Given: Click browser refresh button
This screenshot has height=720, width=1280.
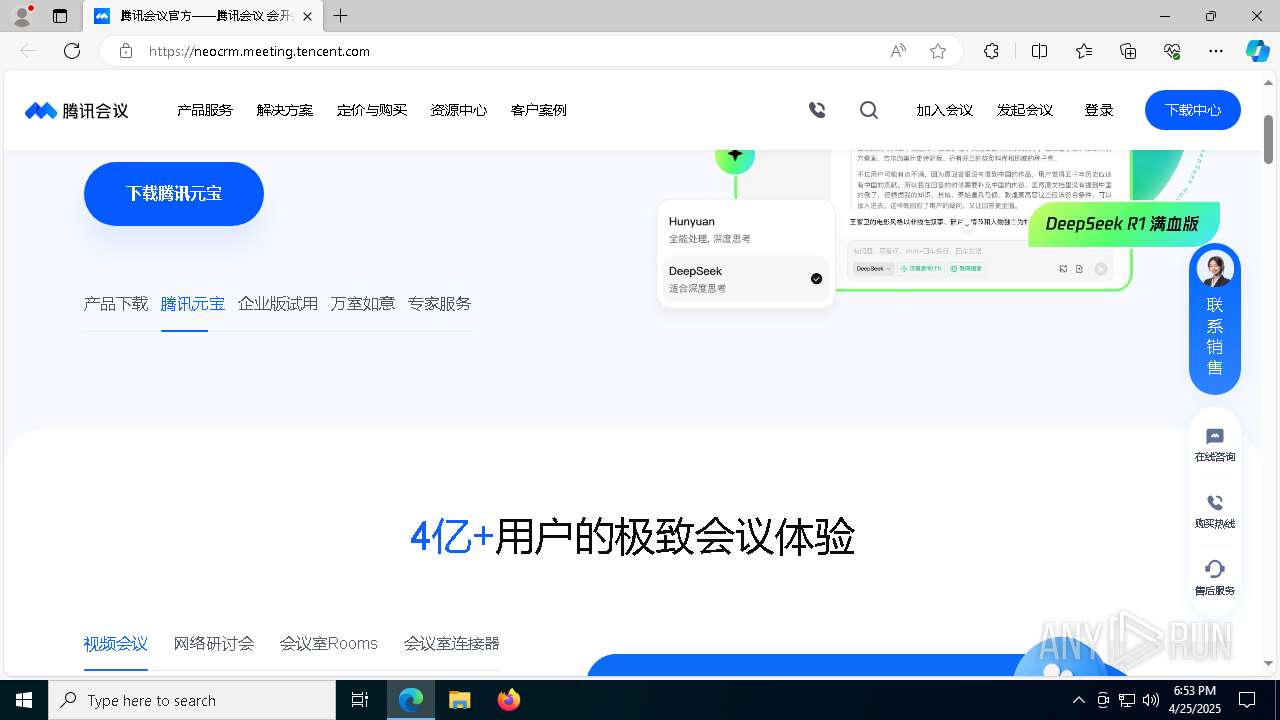Looking at the screenshot, I should click(x=72, y=51).
